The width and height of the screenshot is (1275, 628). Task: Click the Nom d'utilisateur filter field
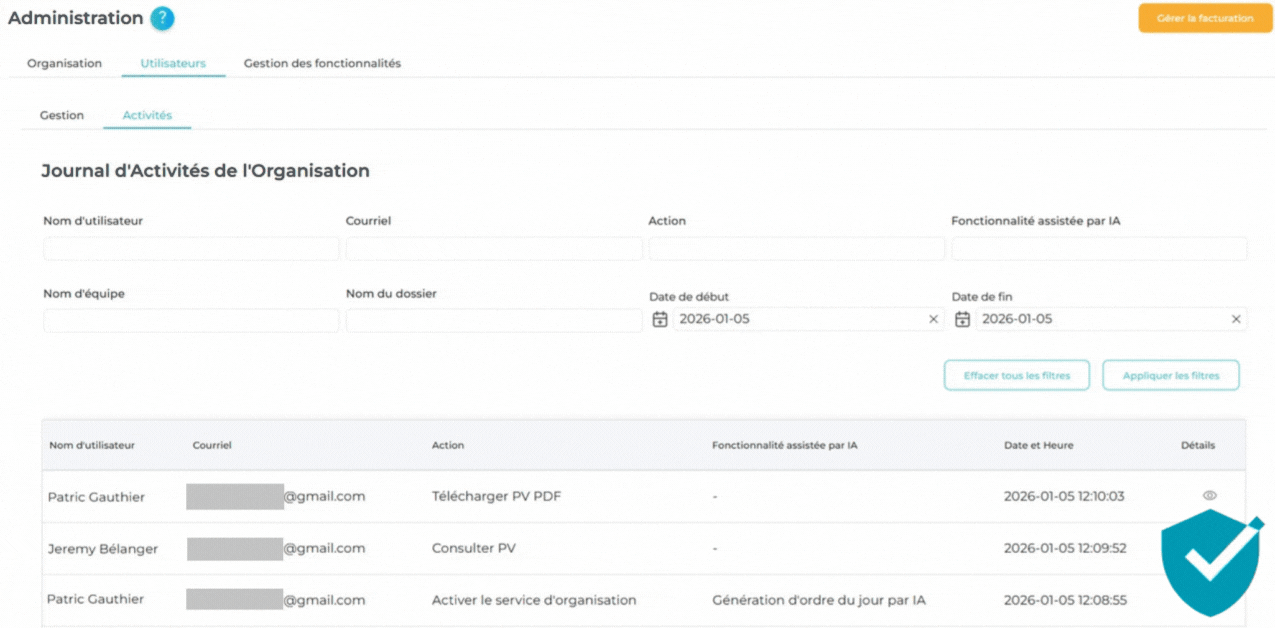[190, 248]
